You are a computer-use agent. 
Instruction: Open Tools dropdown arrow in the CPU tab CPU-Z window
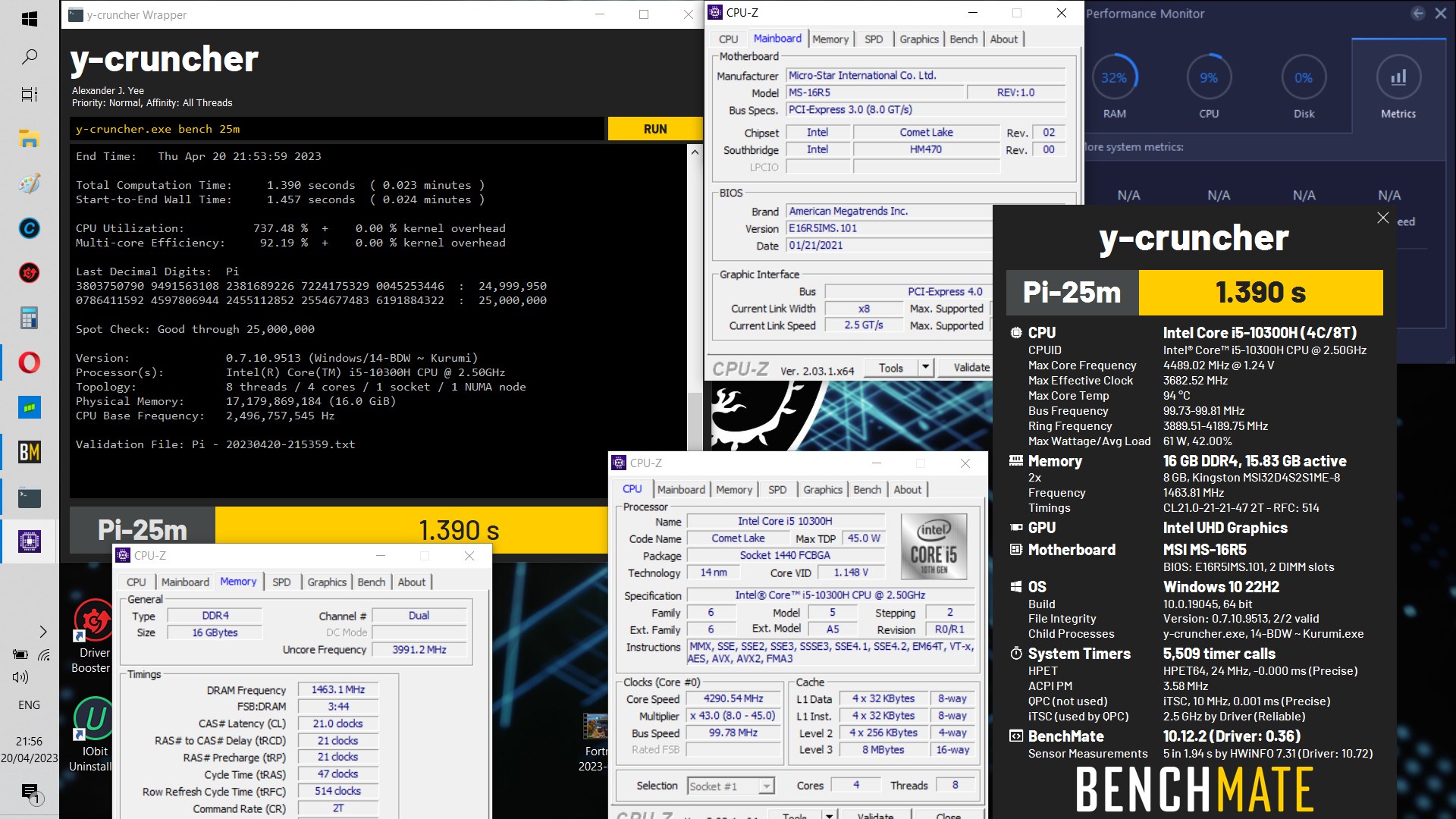(x=829, y=814)
